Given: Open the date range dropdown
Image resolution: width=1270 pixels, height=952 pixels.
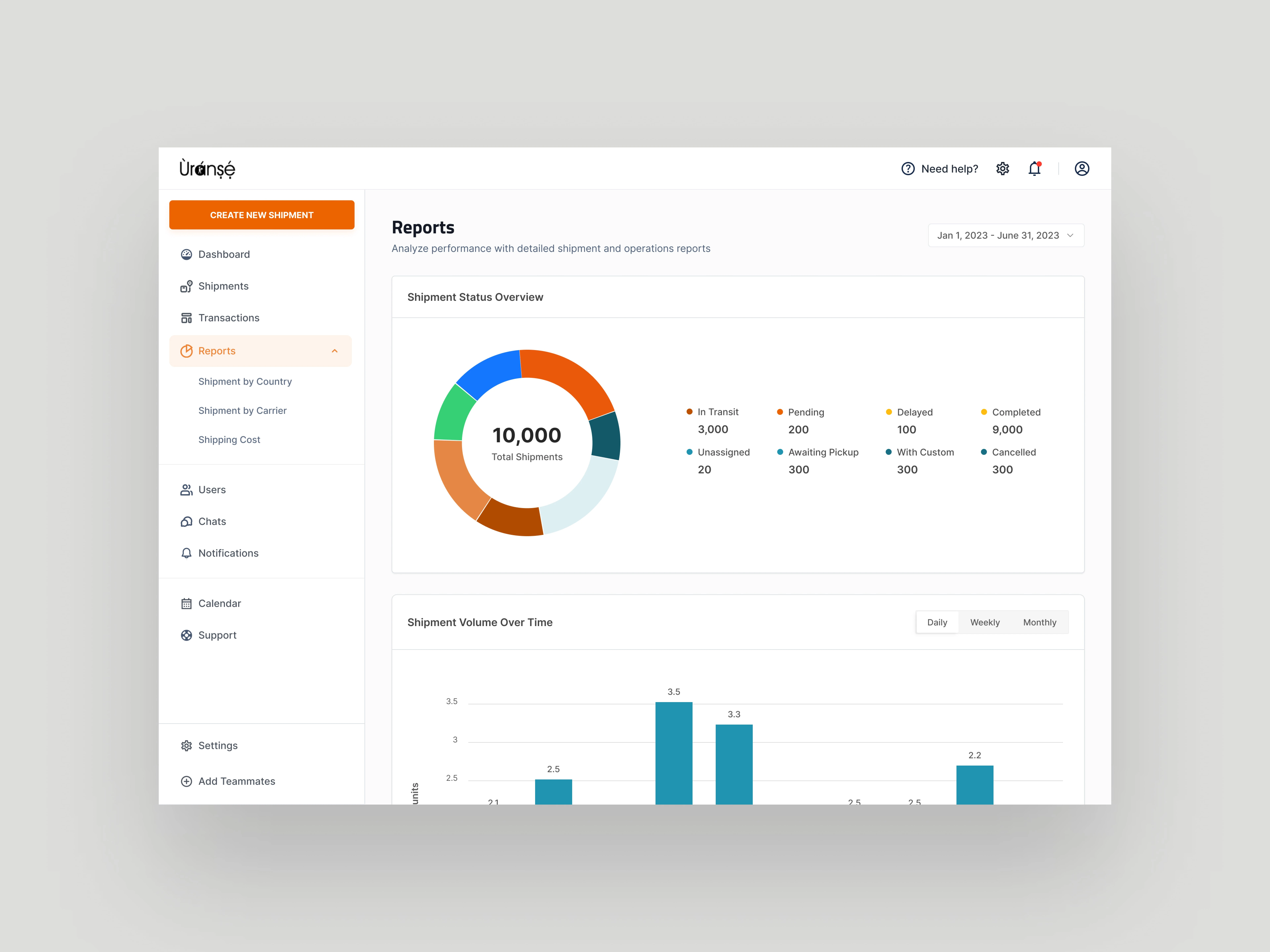Looking at the screenshot, I should pyautogui.click(x=1006, y=235).
